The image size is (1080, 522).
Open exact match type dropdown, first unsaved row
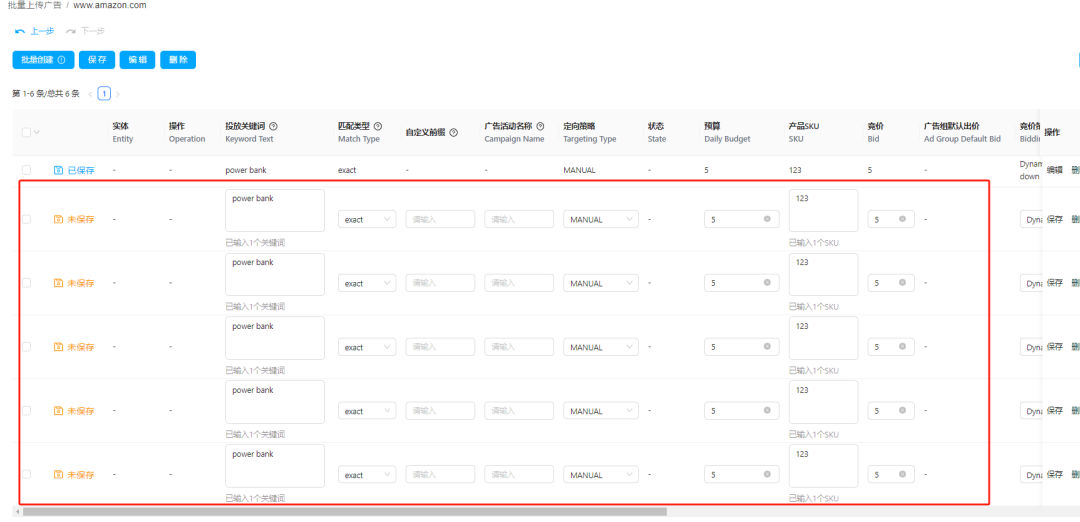pos(367,220)
